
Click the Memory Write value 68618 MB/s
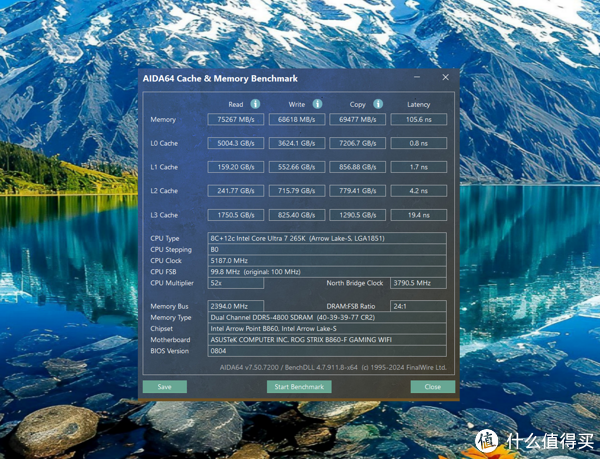(x=296, y=119)
